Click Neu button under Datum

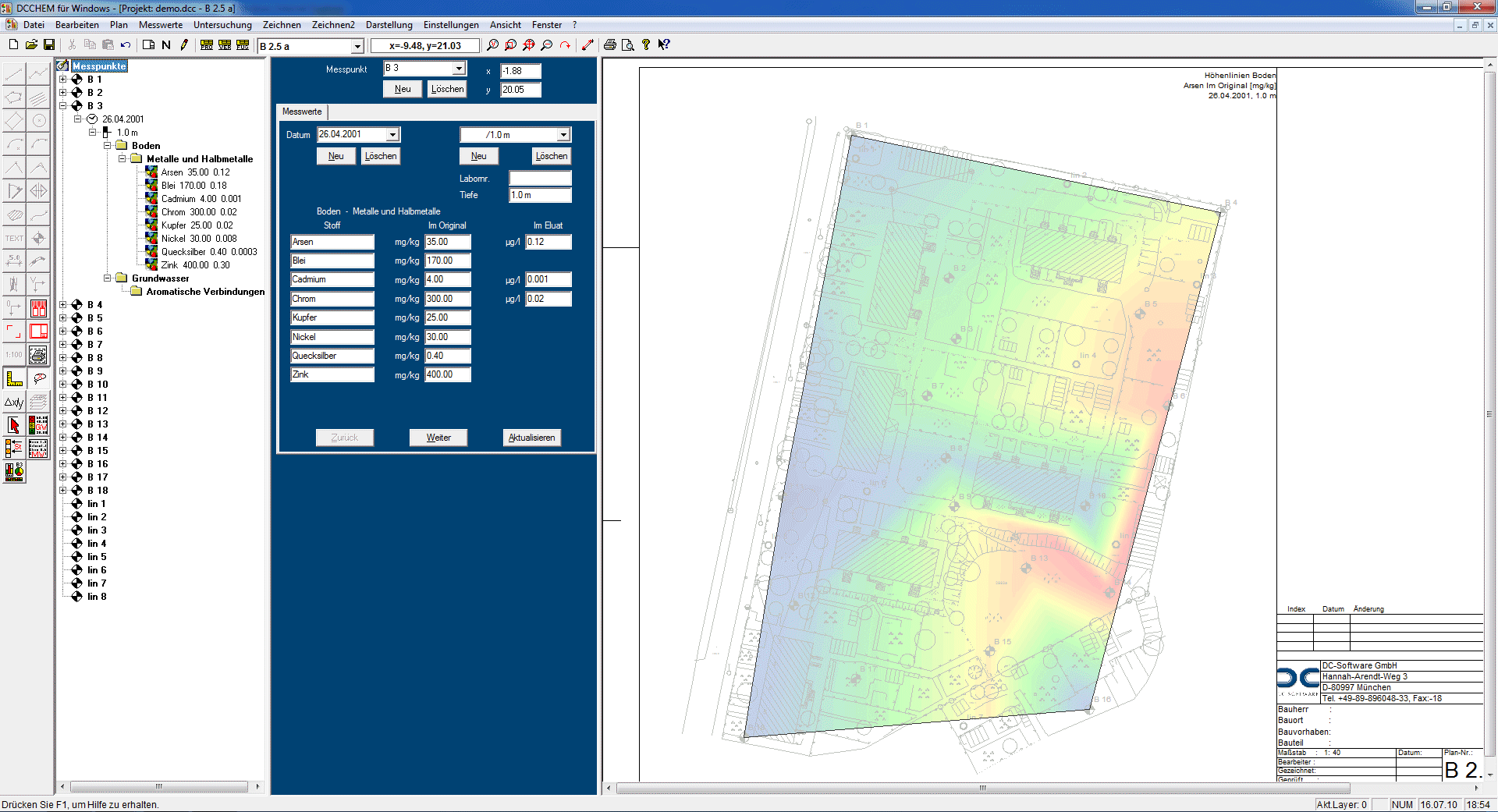pyautogui.click(x=336, y=156)
